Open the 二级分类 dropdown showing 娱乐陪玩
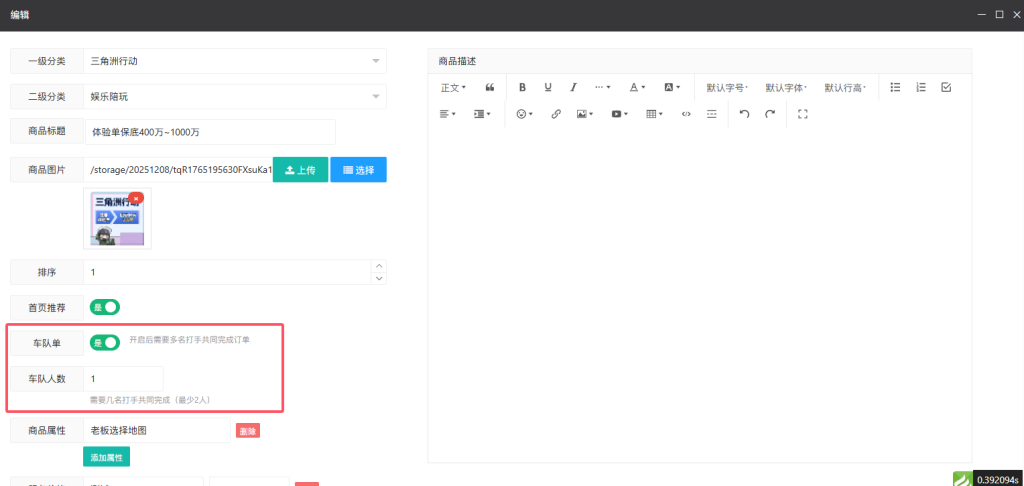 (x=235, y=97)
